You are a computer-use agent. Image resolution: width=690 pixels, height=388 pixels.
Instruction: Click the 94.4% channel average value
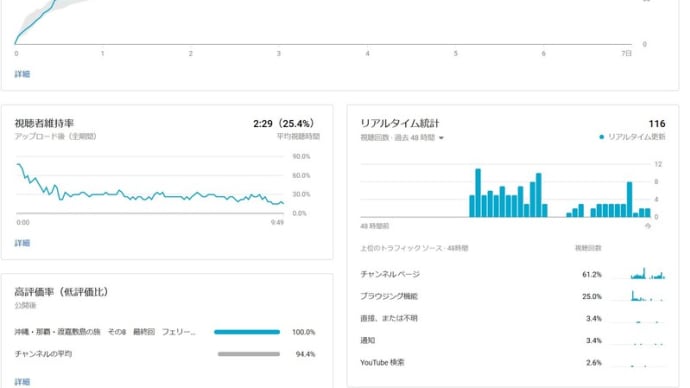tap(305, 354)
